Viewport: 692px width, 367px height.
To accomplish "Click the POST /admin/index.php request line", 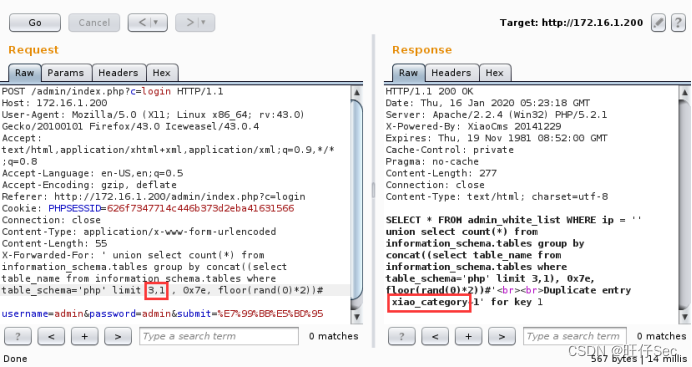I will 113,91.
